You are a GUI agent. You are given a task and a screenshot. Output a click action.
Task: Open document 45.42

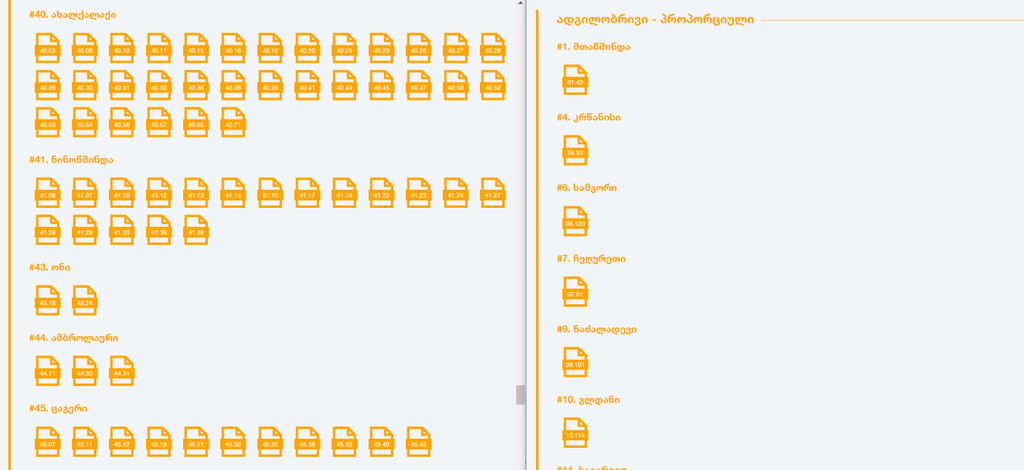[x=419, y=442]
